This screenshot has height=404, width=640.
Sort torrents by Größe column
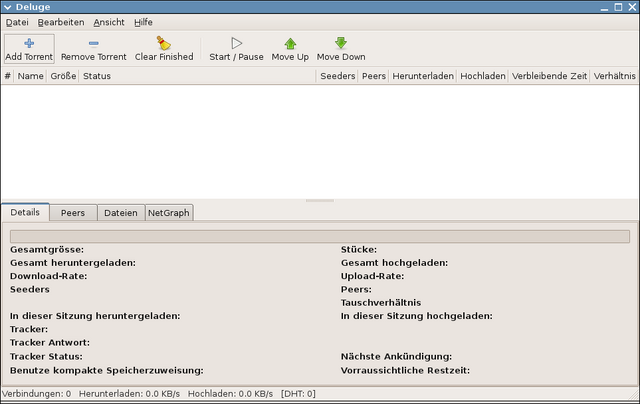point(63,76)
